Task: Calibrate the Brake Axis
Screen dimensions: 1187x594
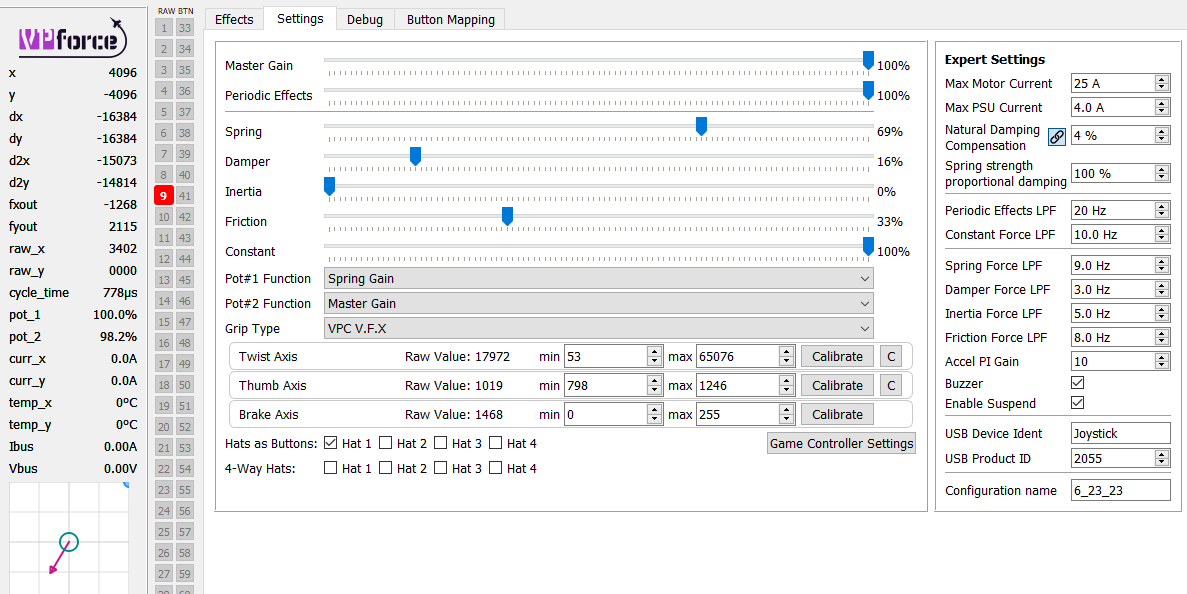Action: (x=837, y=414)
